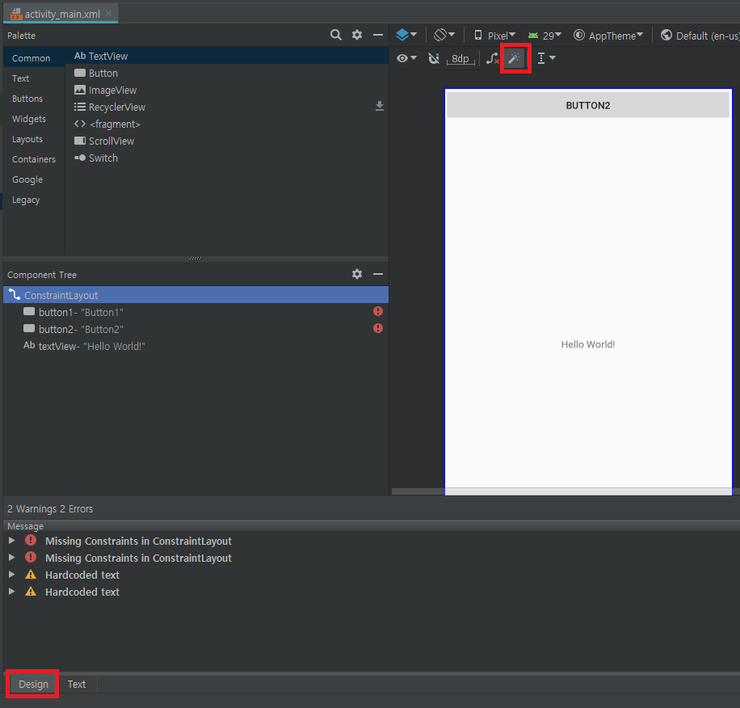Select the Widgets palette category
The height and width of the screenshot is (708, 740).
29,119
